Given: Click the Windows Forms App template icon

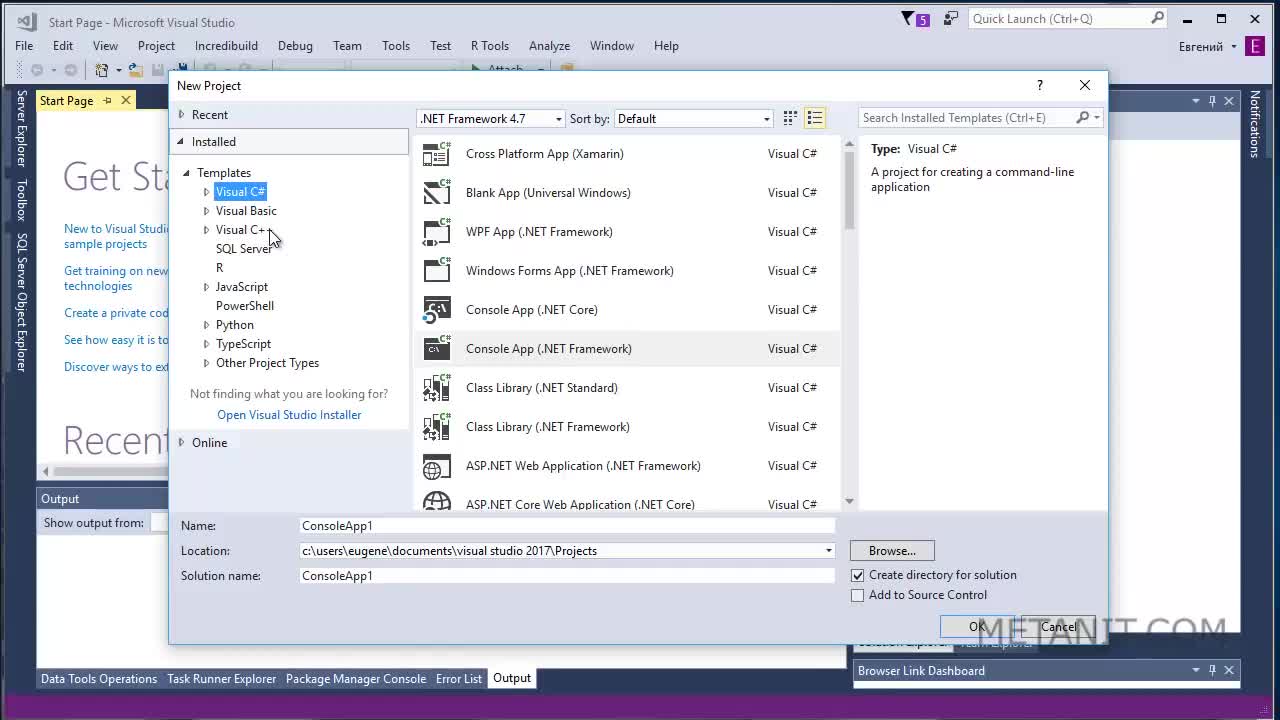Looking at the screenshot, I should coord(437,271).
